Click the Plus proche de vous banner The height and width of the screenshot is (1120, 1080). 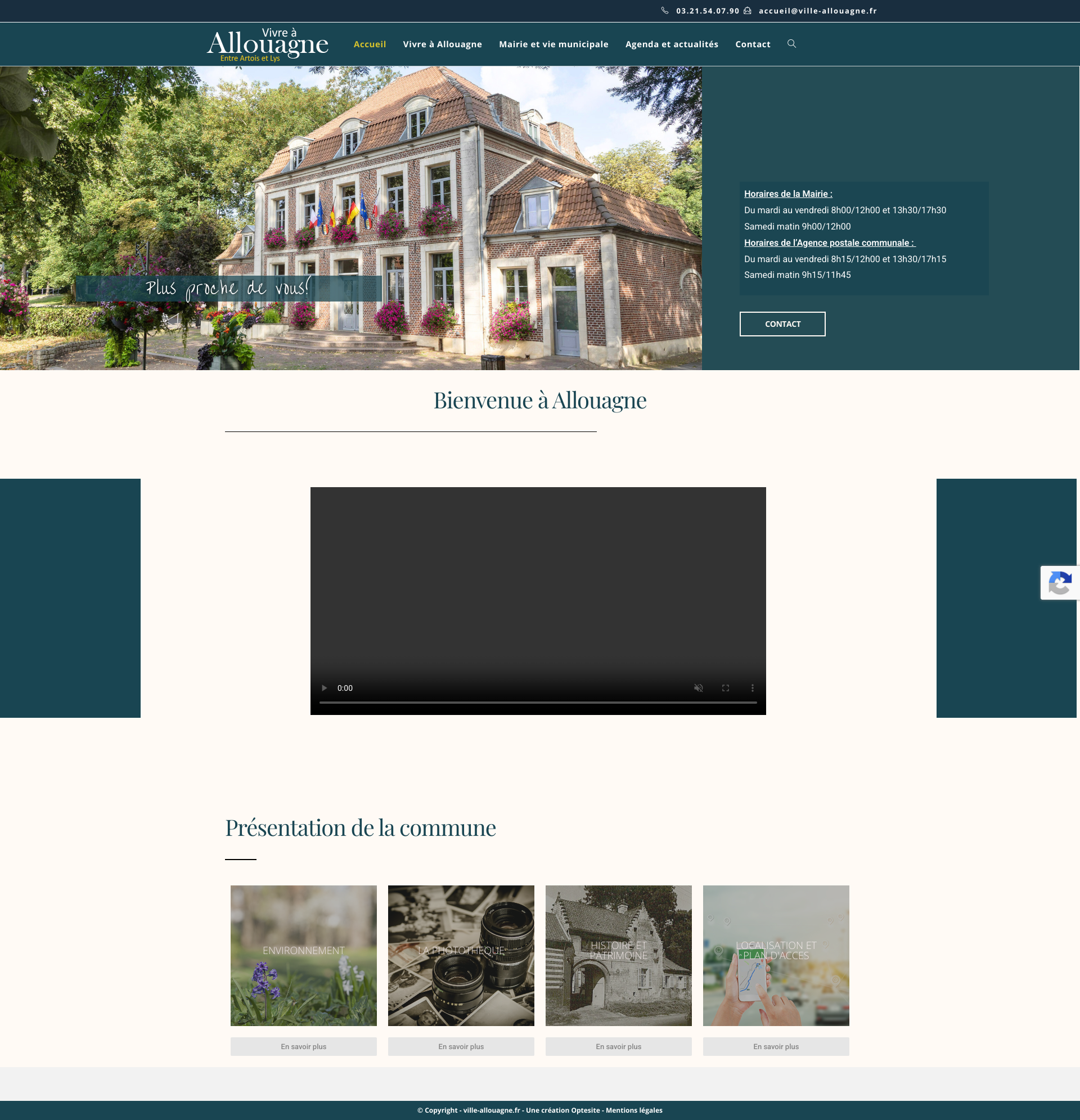click(x=228, y=288)
